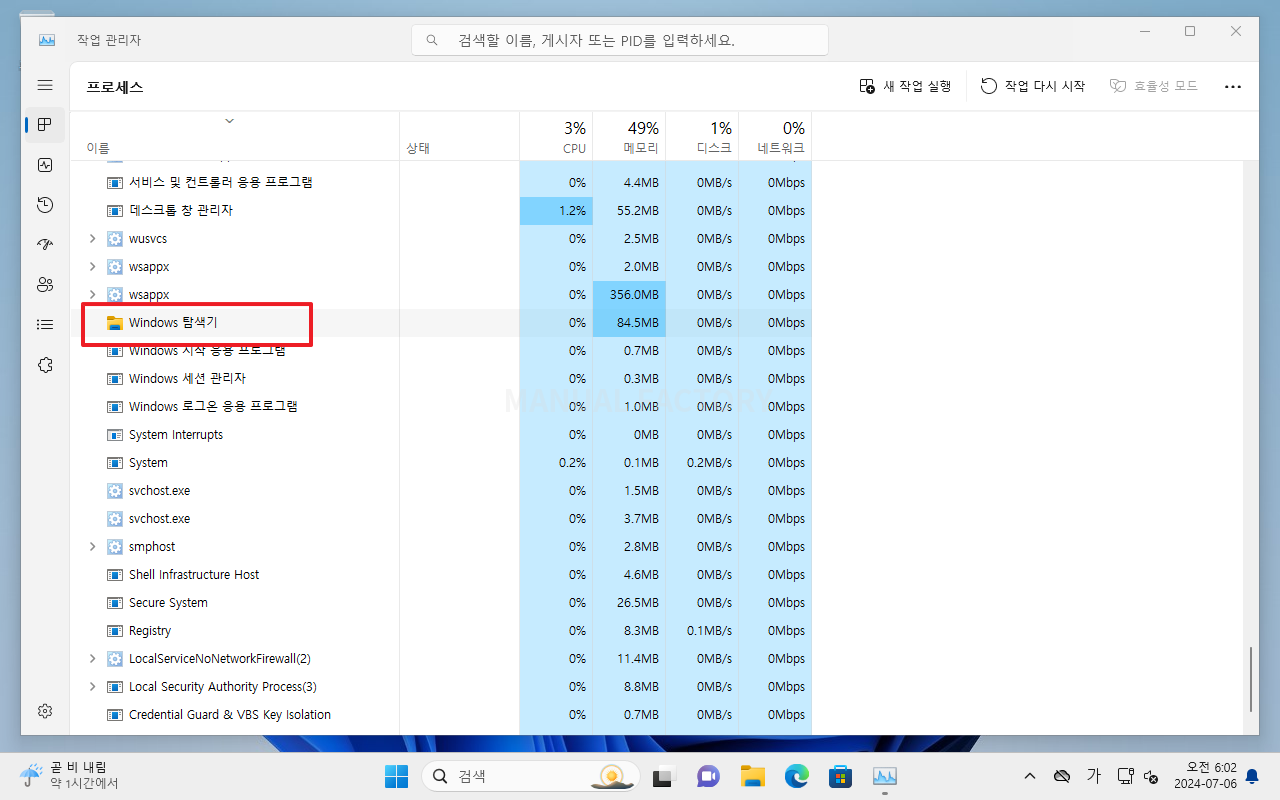Expand the smphost process group
This screenshot has width=1280, height=800.
point(93,547)
